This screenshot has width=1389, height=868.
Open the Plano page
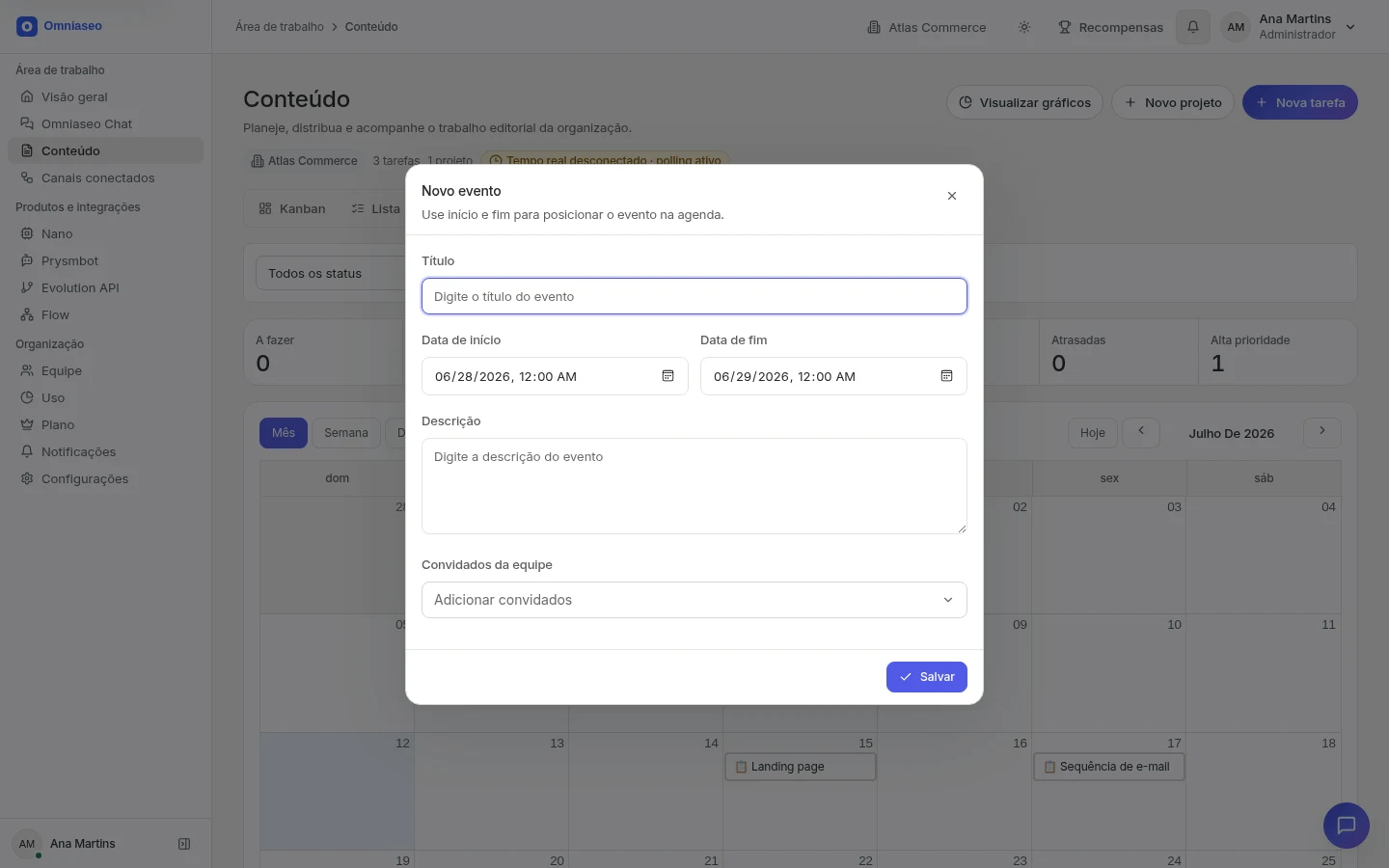point(105,424)
